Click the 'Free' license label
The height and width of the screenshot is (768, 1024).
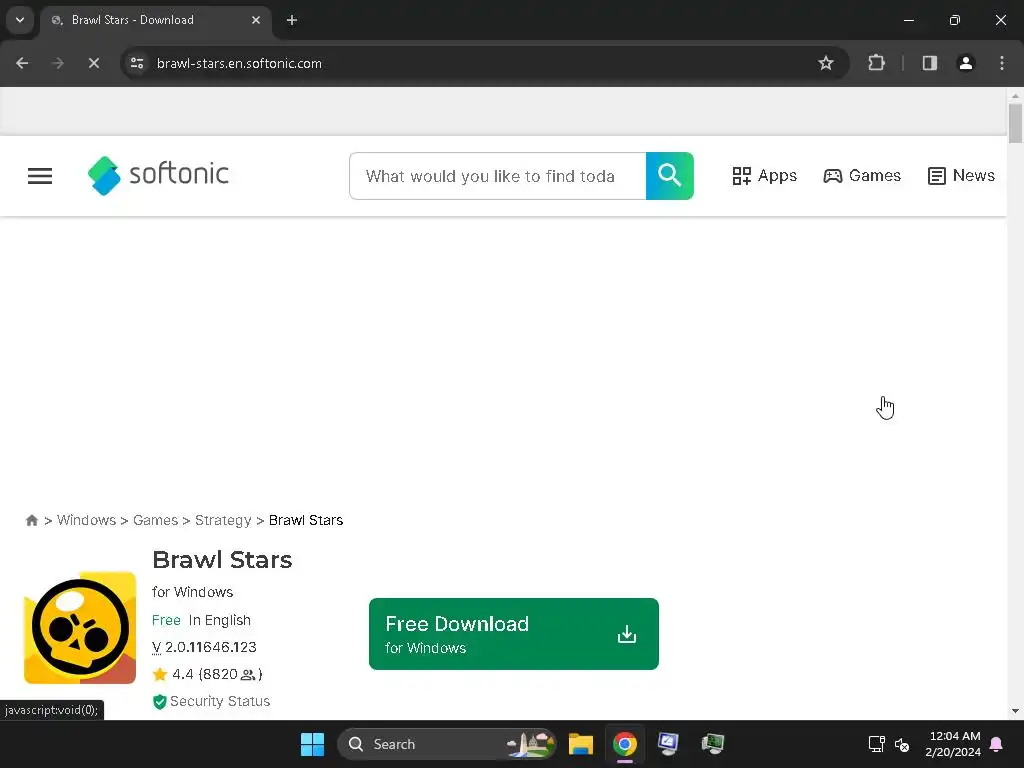click(x=166, y=620)
